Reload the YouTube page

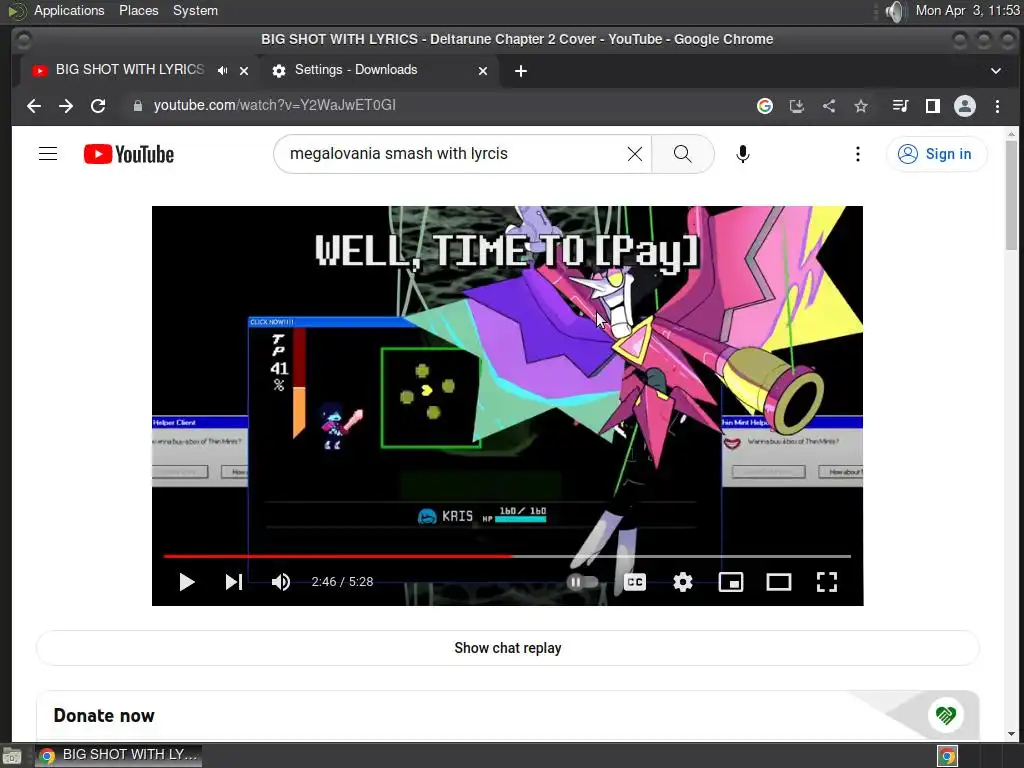coord(98,106)
